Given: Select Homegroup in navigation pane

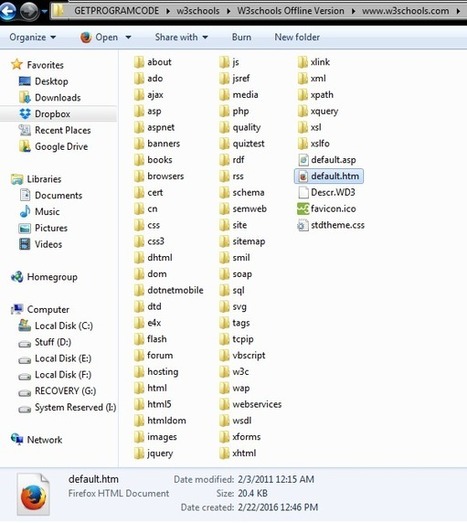Looking at the screenshot, I should pos(44,277).
